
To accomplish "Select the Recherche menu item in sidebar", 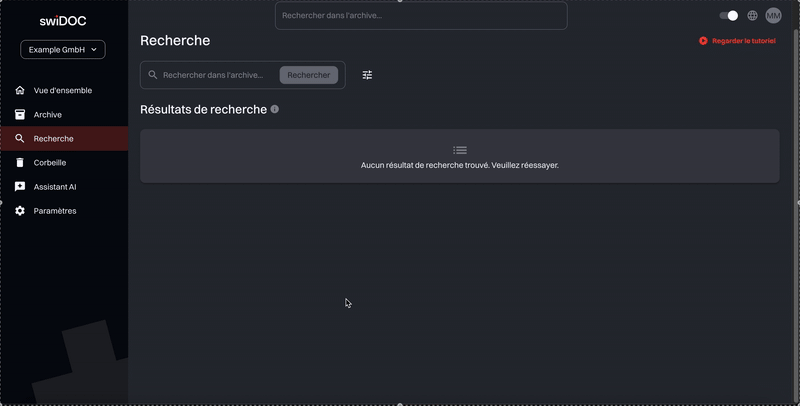I will click(54, 139).
